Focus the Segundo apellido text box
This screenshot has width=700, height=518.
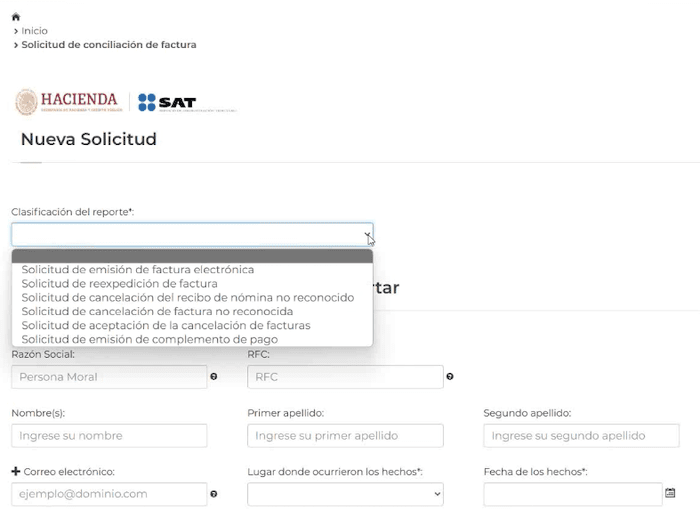pyautogui.click(x=581, y=436)
